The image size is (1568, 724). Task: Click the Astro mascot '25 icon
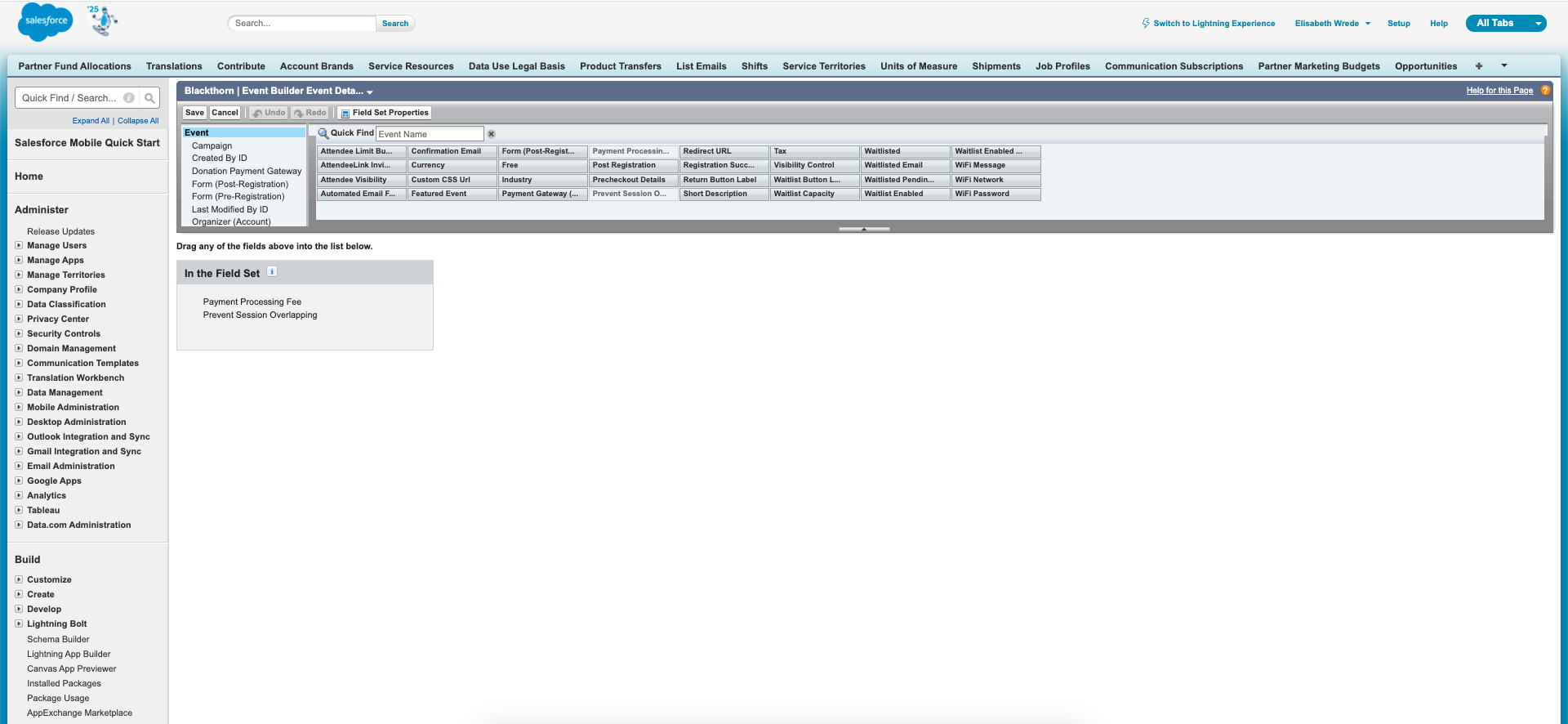103,20
